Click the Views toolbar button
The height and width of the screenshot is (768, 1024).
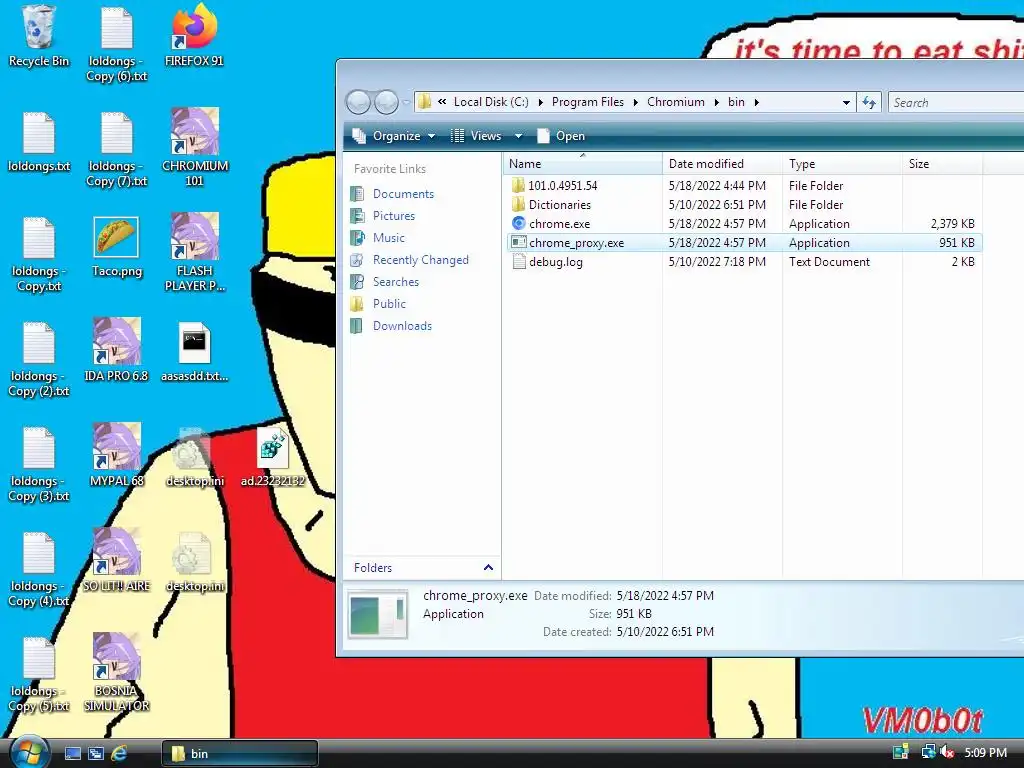pos(477,136)
